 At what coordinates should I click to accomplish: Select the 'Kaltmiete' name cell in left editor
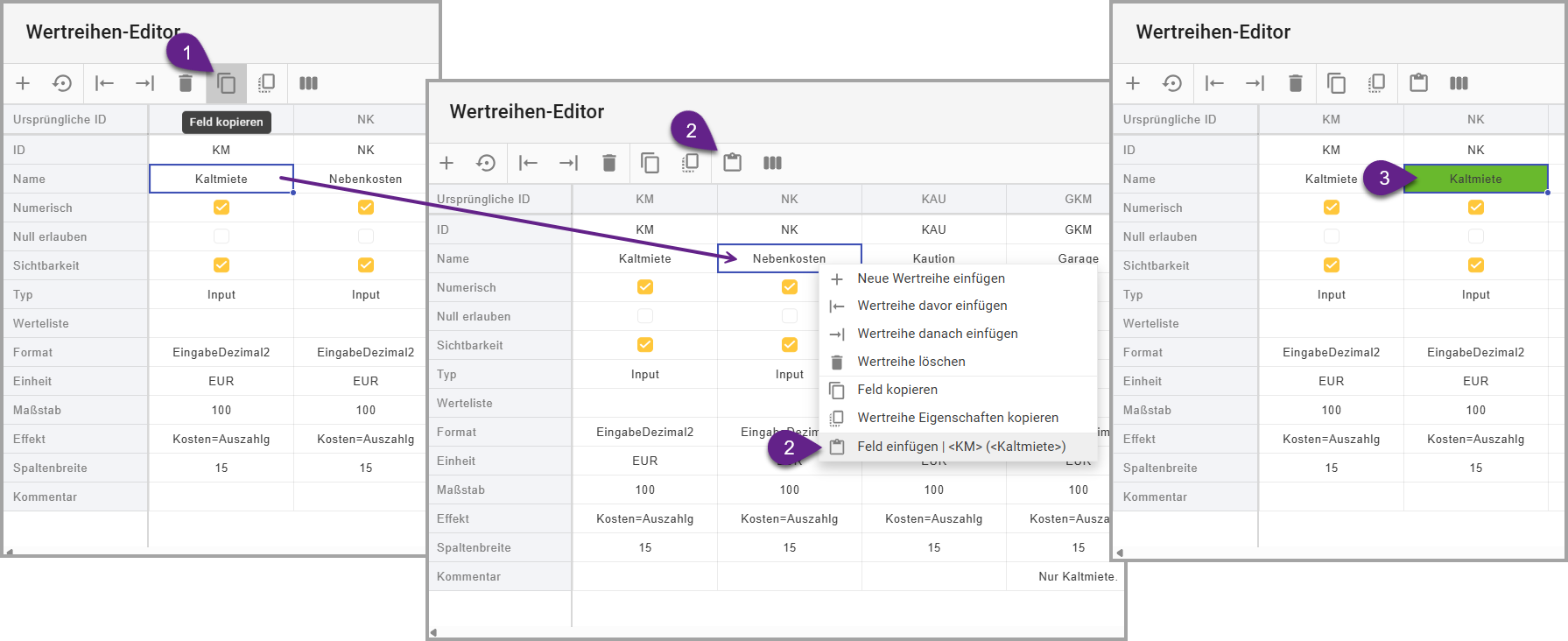point(221,179)
